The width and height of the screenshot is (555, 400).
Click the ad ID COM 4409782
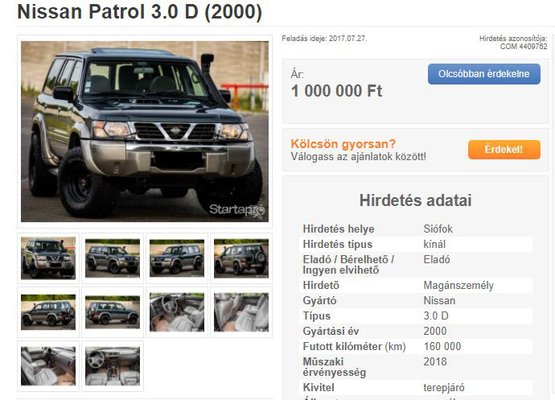523,46
